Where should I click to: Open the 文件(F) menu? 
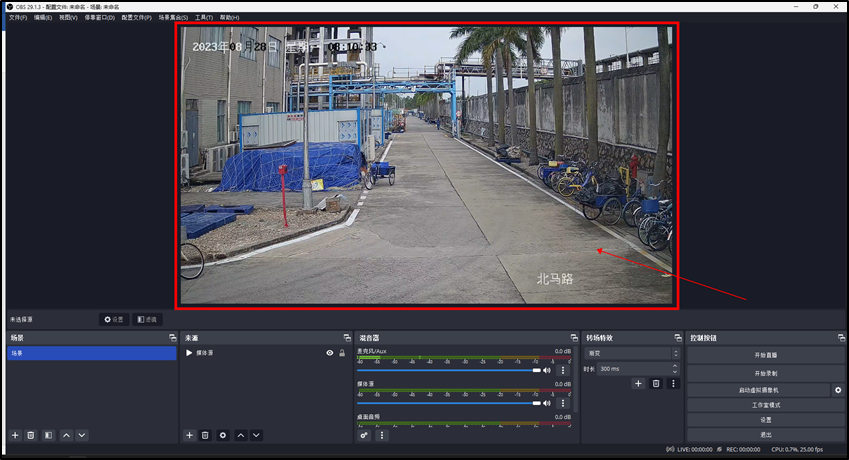(18, 17)
